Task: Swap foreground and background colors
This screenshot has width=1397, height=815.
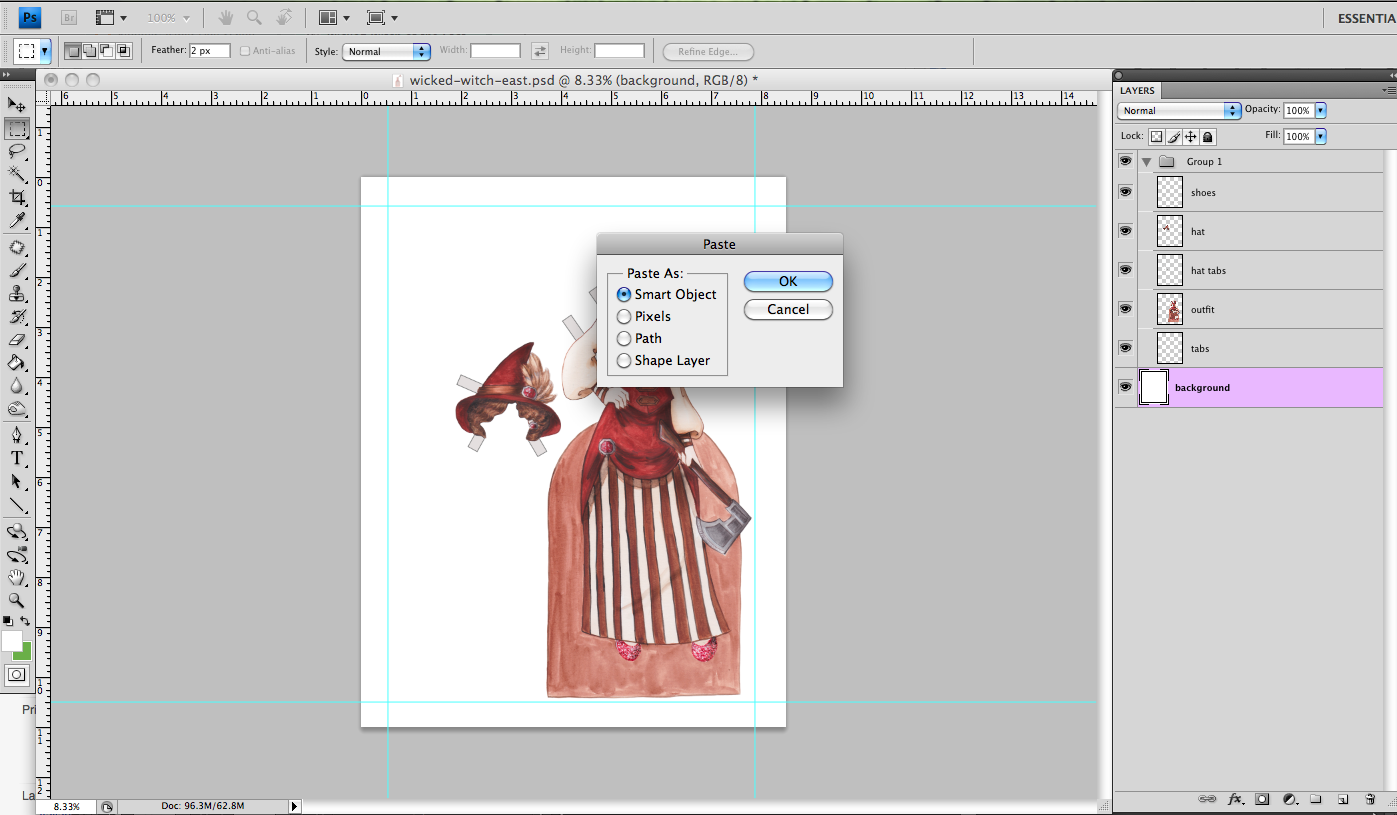Action: (25, 621)
